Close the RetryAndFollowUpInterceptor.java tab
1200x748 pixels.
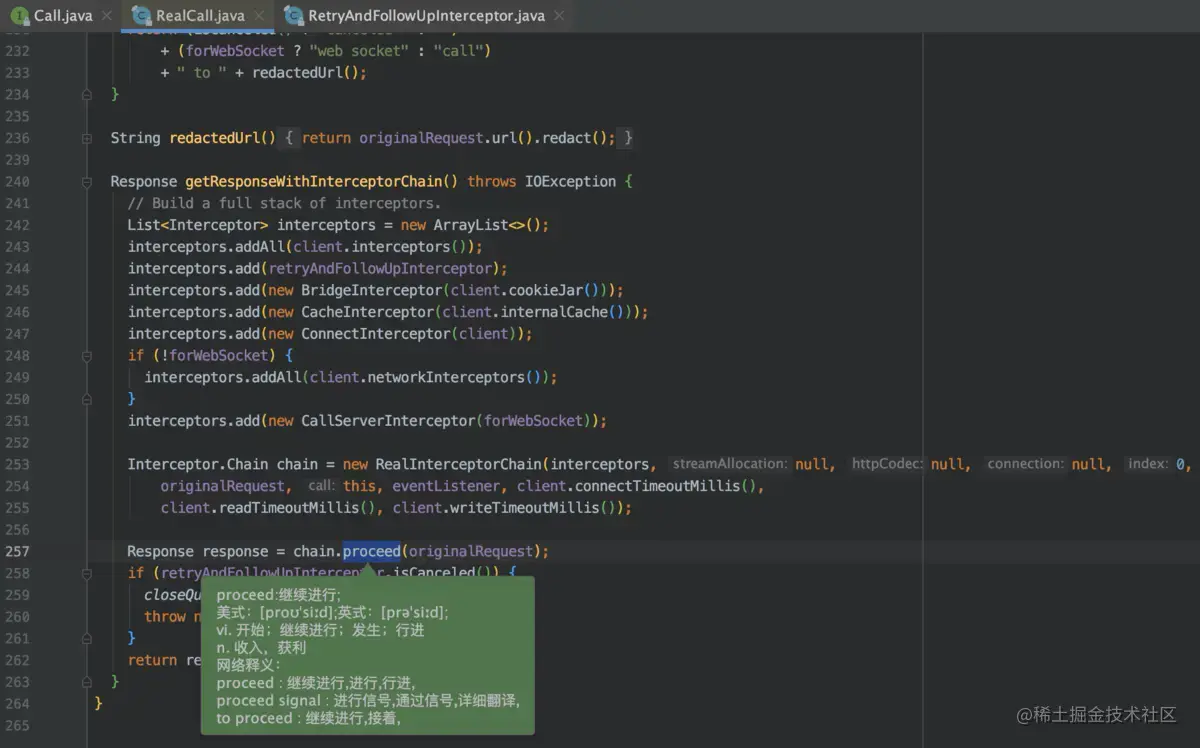click(x=559, y=16)
